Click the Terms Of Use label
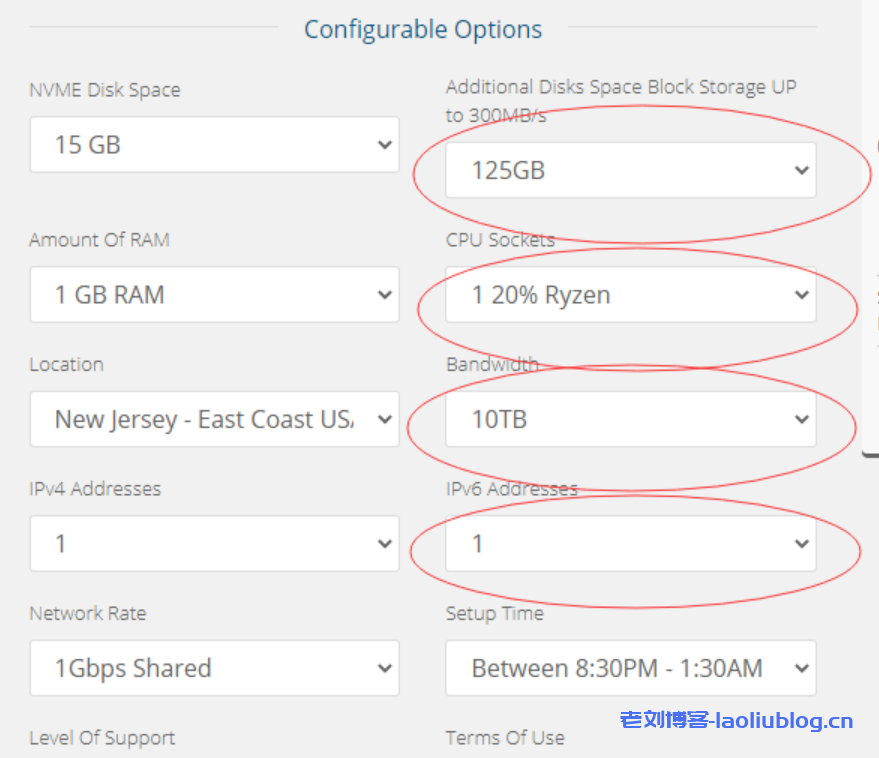 (505, 738)
